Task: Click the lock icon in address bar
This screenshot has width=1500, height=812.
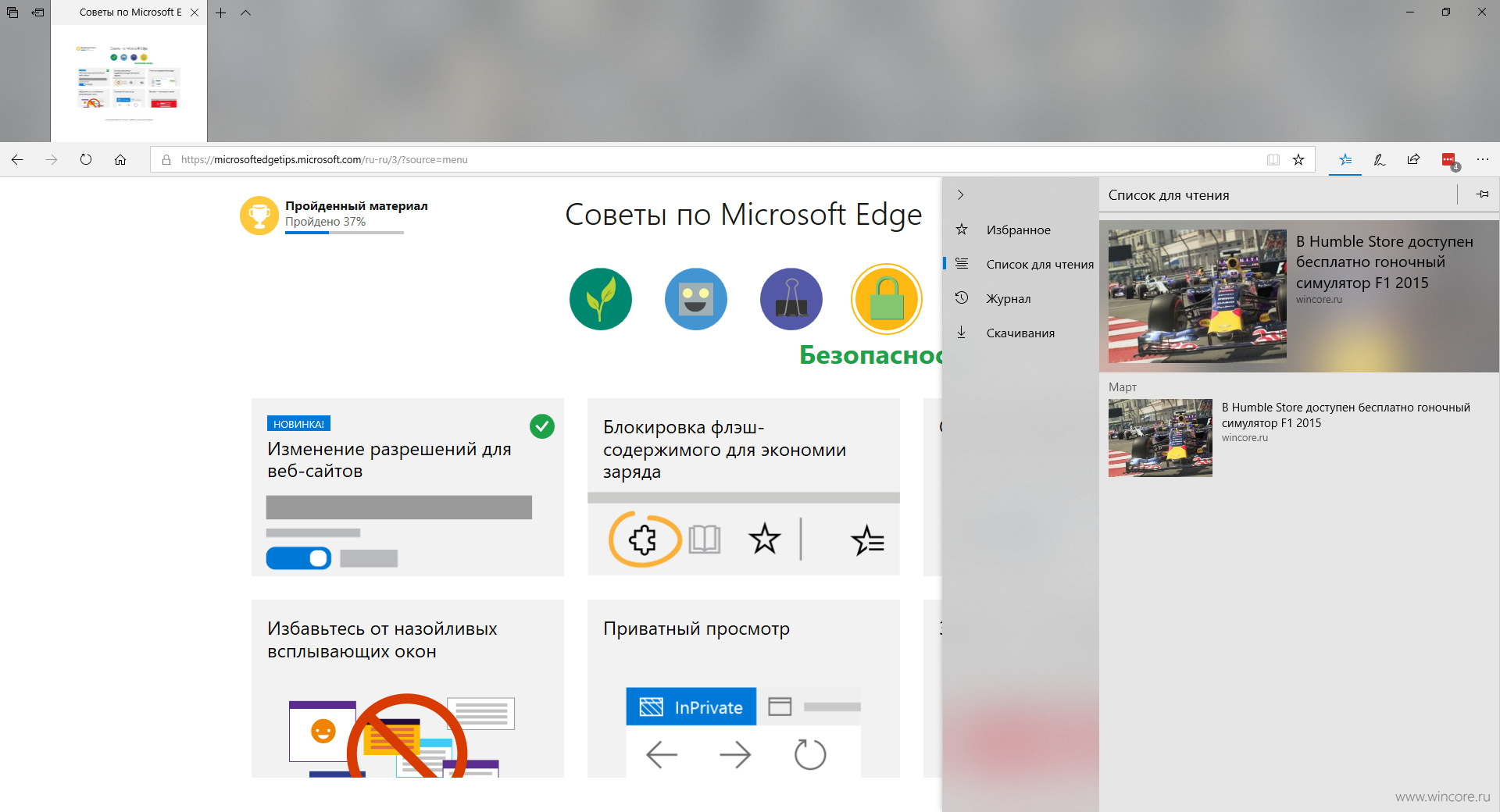Action: 166,159
